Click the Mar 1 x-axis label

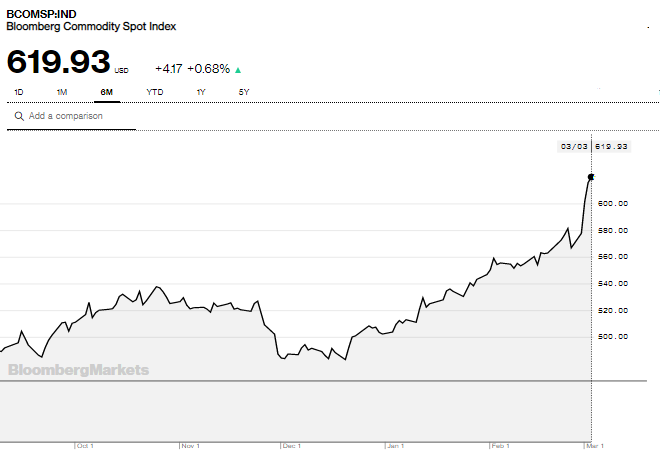[x=595, y=445]
